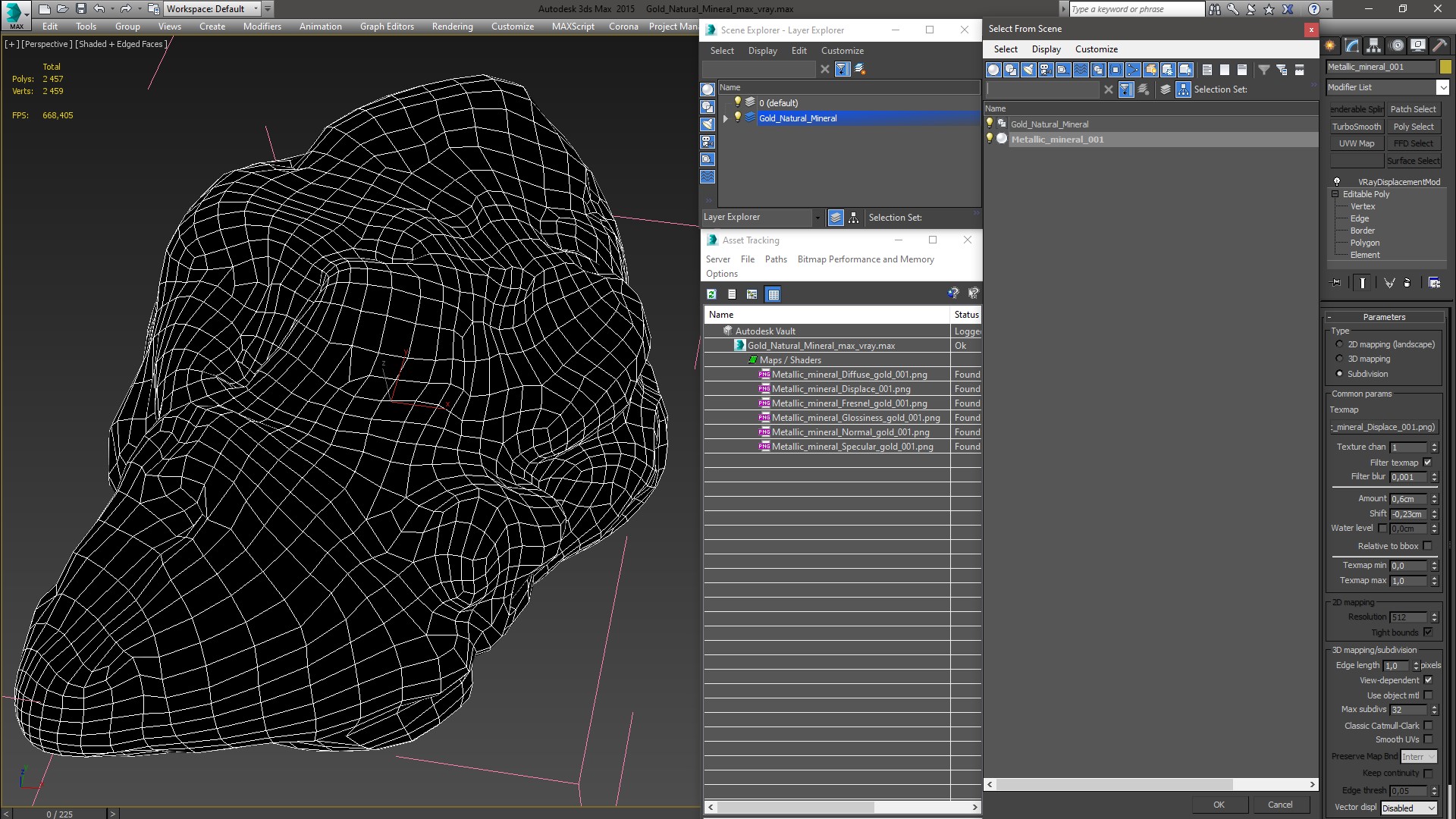This screenshot has width=1456, height=819.
Task: Select 2D mapping (landscape) radio button
Action: coord(1339,344)
